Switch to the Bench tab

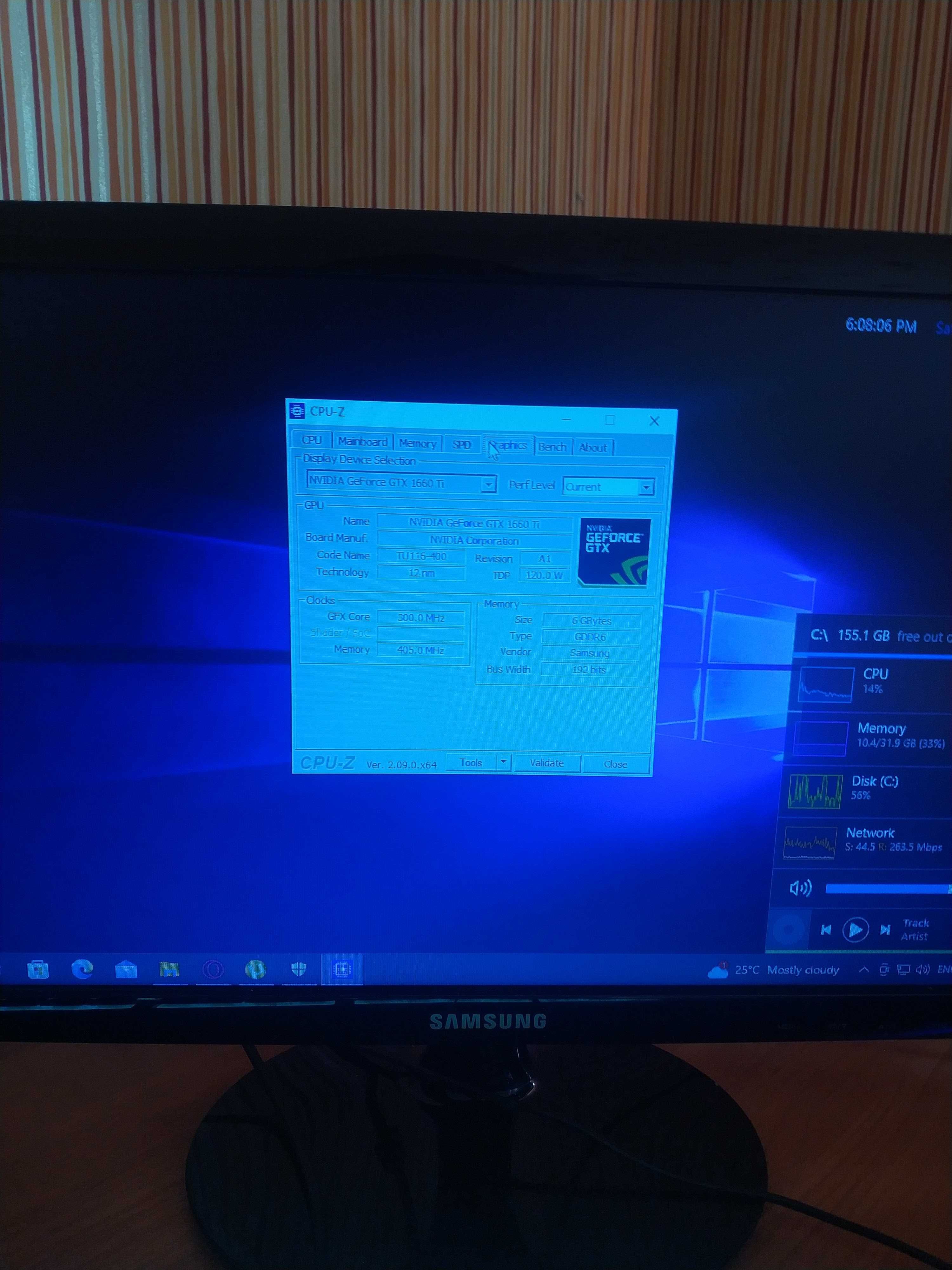pyautogui.click(x=552, y=447)
